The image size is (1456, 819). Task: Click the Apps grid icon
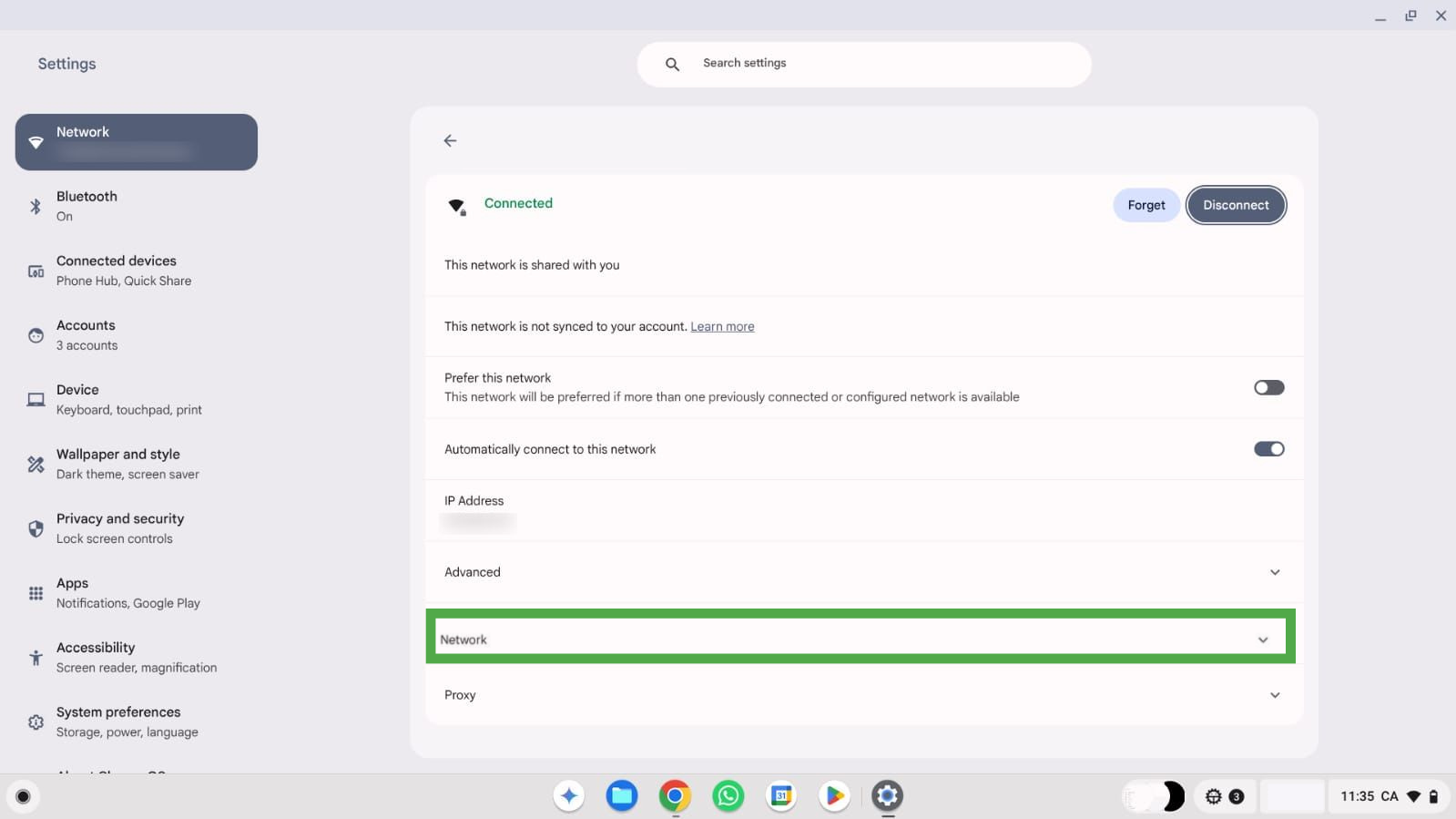(36, 593)
